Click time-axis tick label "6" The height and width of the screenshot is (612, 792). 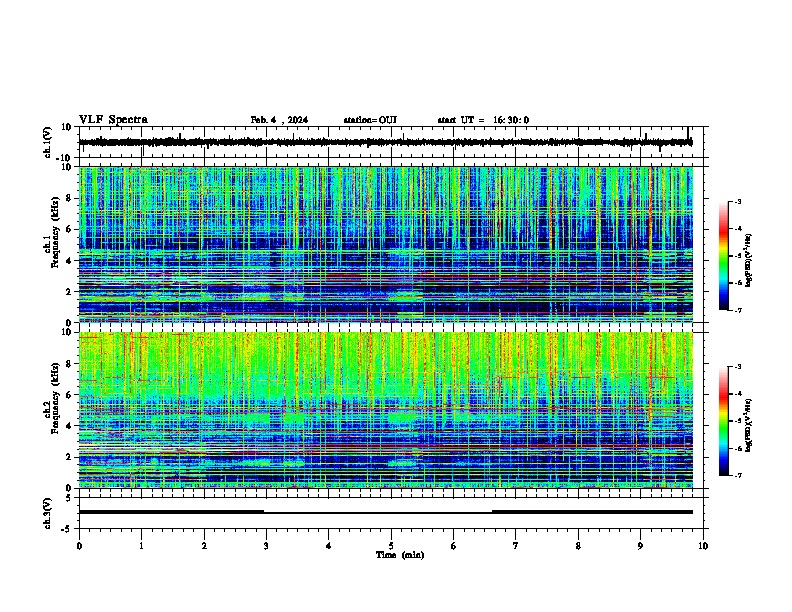(x=454, y=546)
